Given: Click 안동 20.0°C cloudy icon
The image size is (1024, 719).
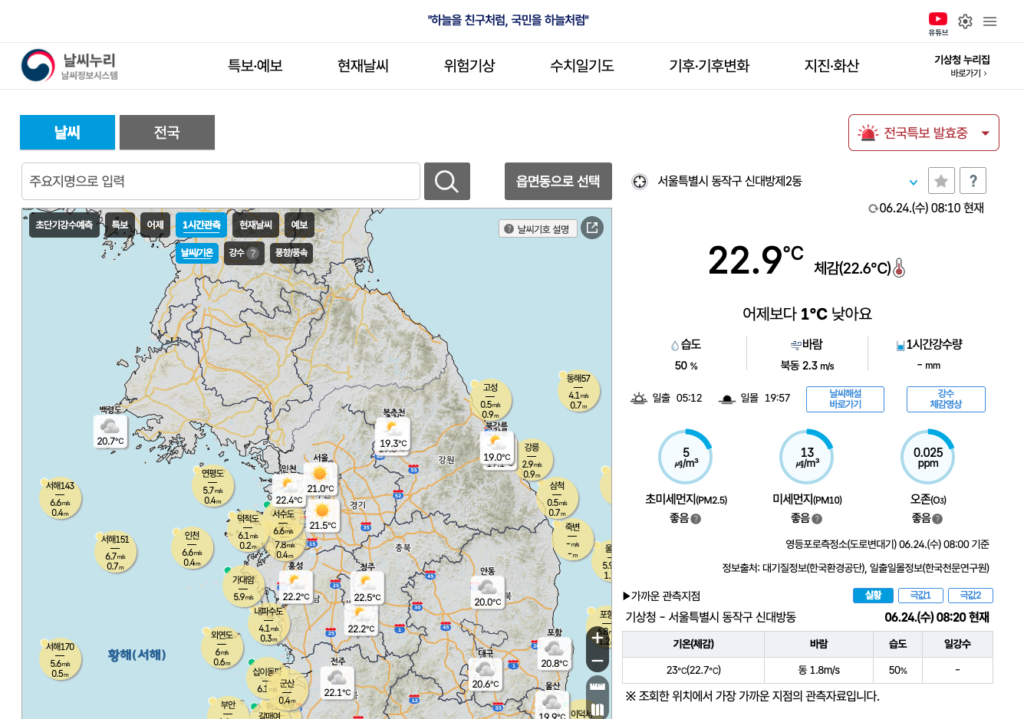Looking at the screenshot, I should [x=487, y=588].
